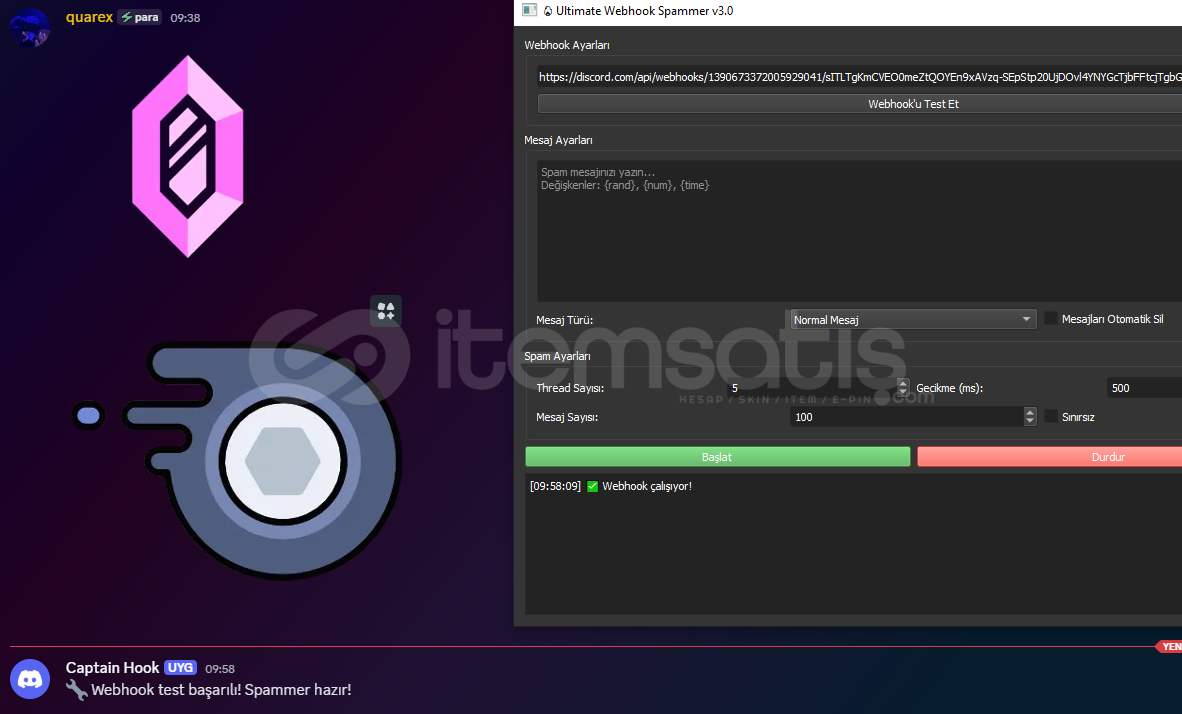Click the 09:38 timestamp on quarex's message
Screen dimensions: 1182x714
[x=185, y=18]
